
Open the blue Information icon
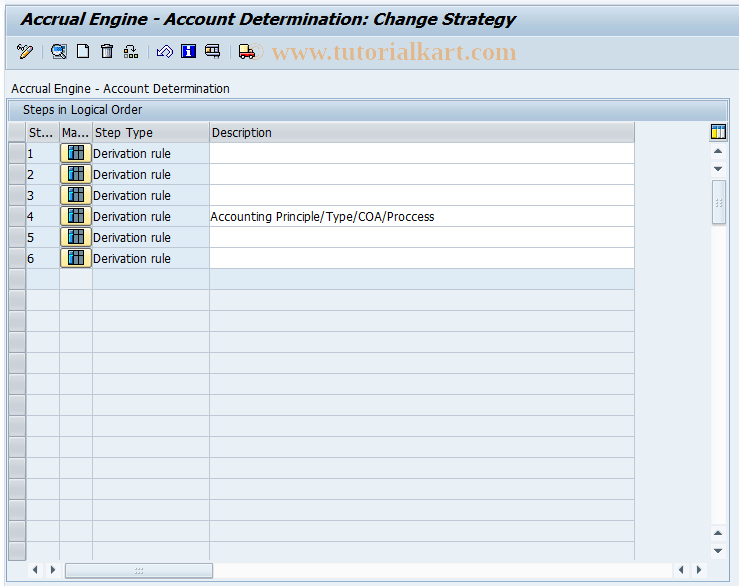coord(188,52)
